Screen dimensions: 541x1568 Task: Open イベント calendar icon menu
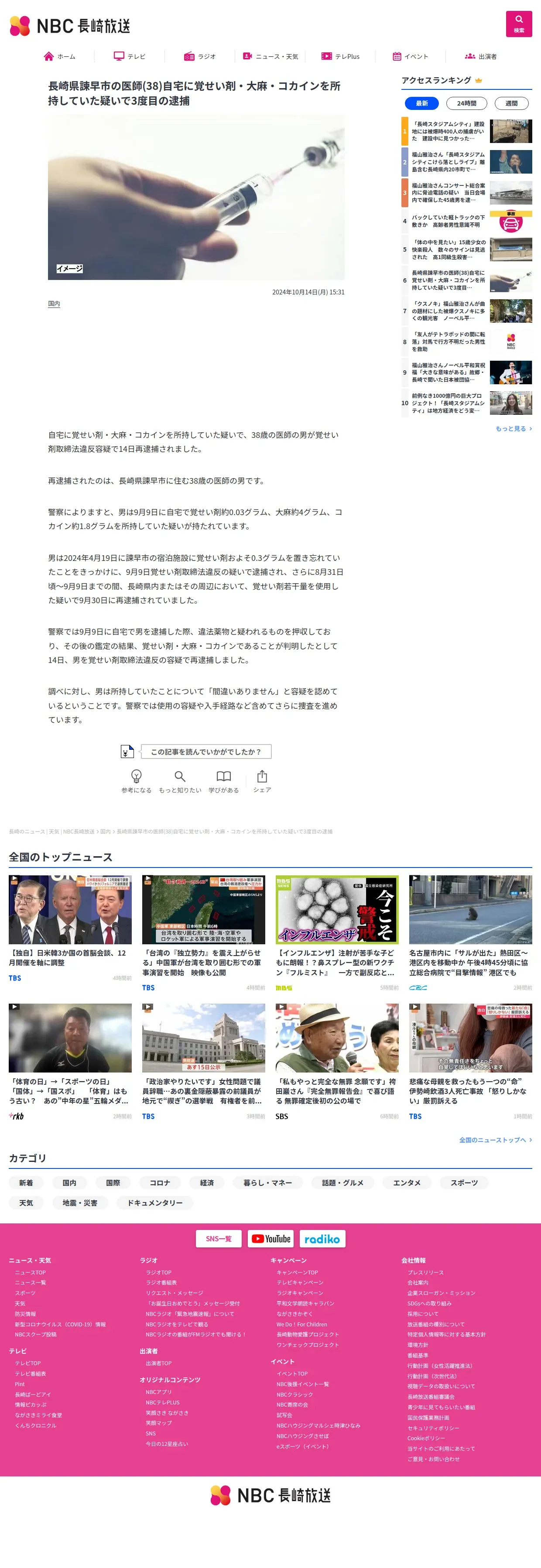410,57
